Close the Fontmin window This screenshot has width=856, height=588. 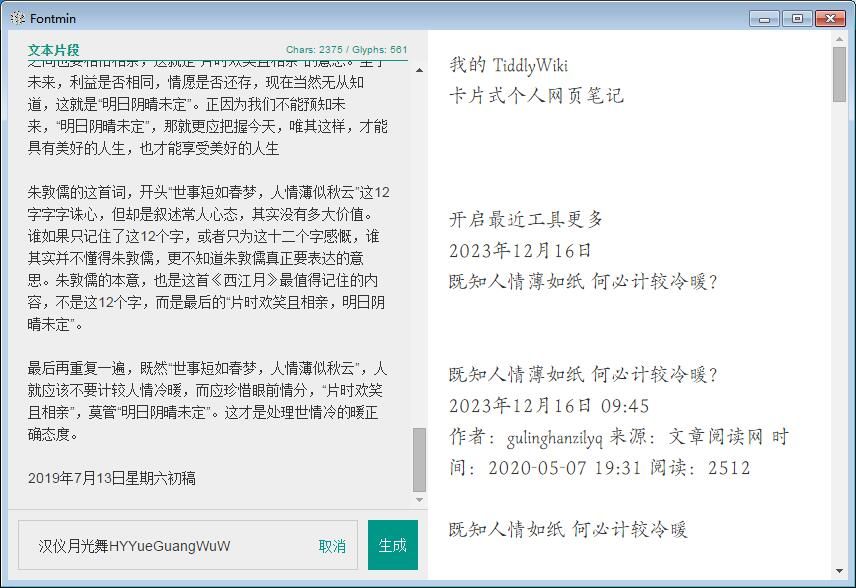[830, 18]
